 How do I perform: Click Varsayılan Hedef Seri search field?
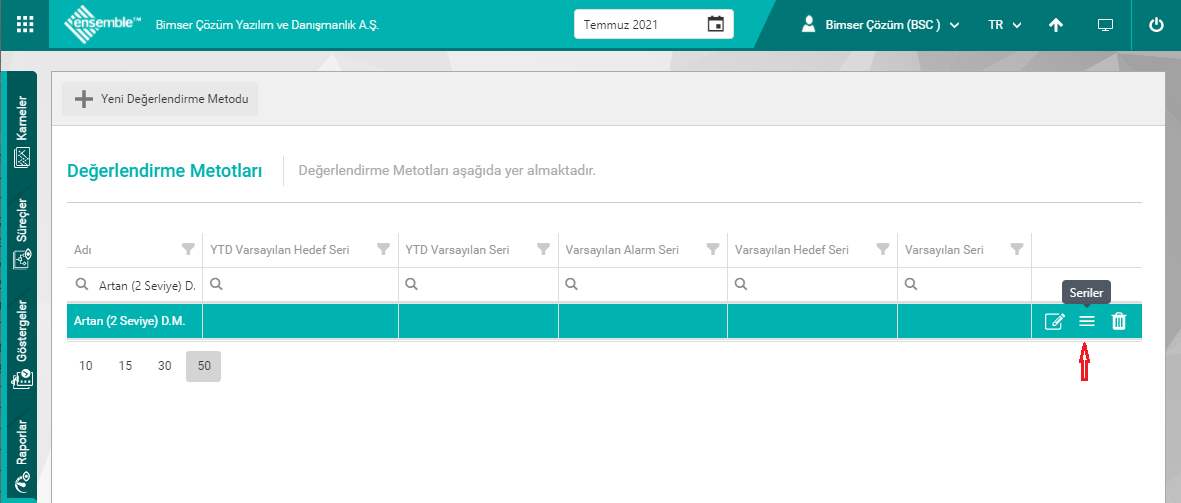[x=812, y=285]
